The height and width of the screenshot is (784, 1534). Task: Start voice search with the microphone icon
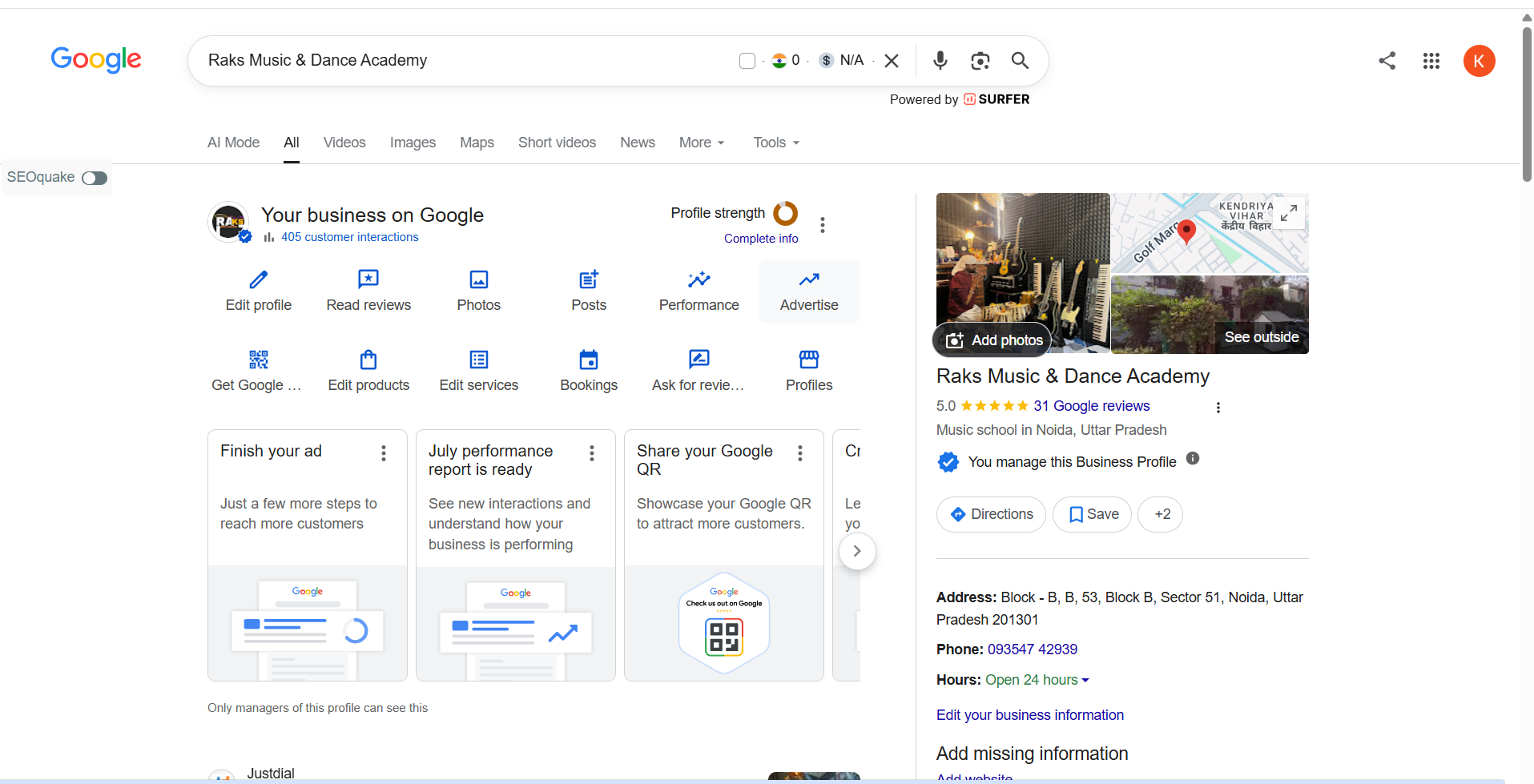[x=940, y=60]
